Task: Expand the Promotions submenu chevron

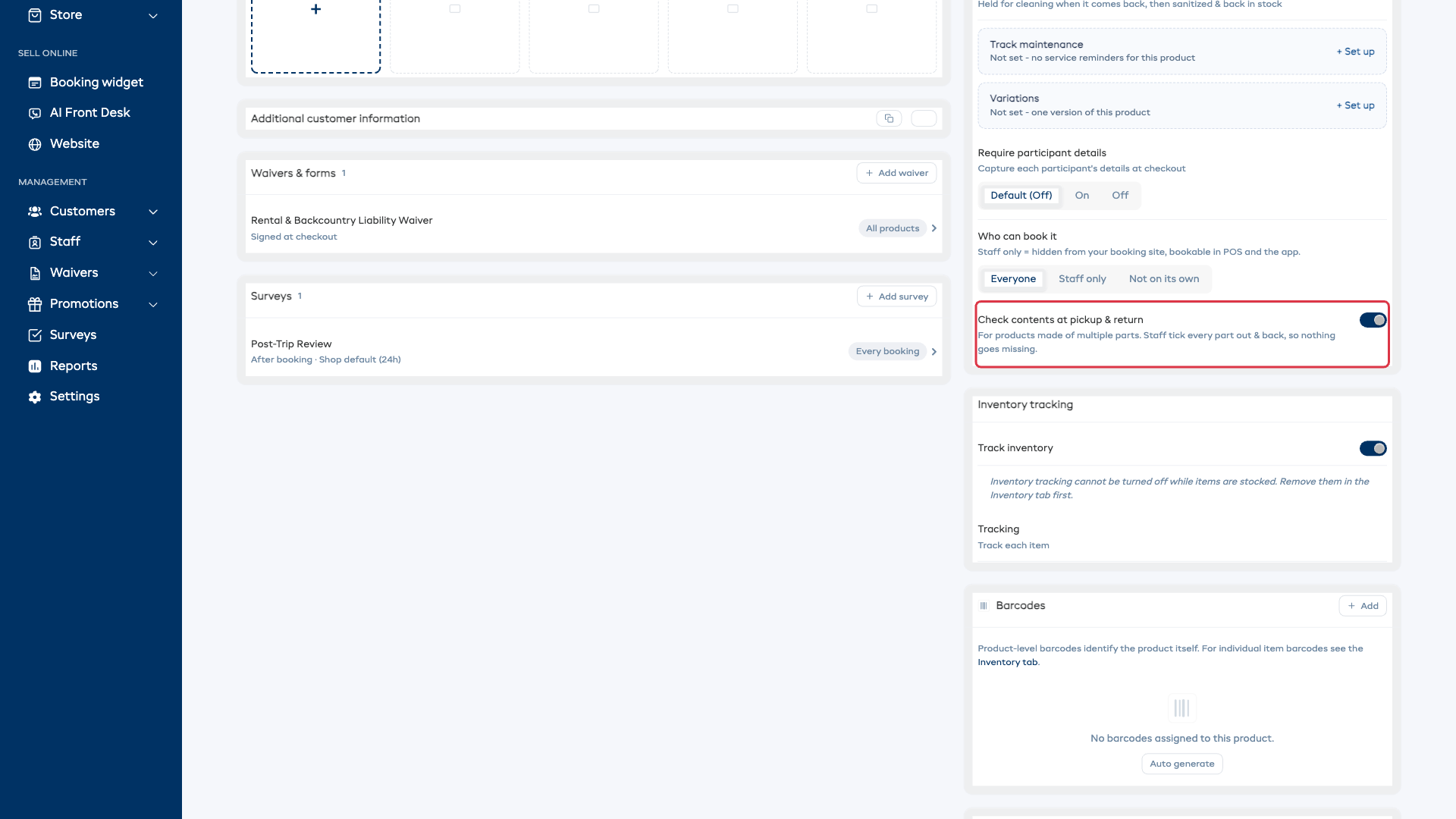Action: tap(153, 304)
